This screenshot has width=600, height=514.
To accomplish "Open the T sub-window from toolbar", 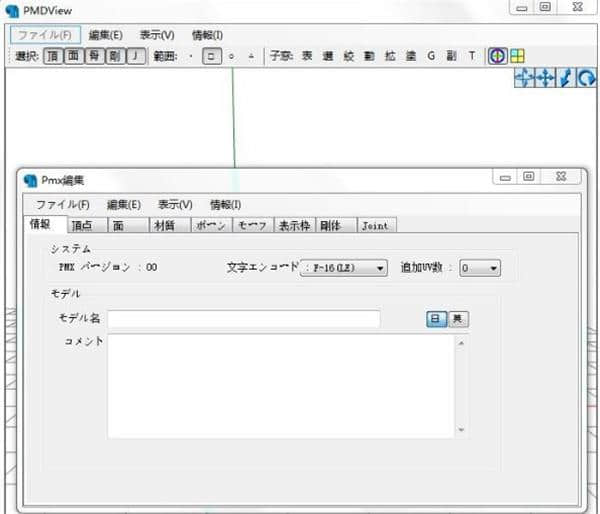I will tap(471, 56).
